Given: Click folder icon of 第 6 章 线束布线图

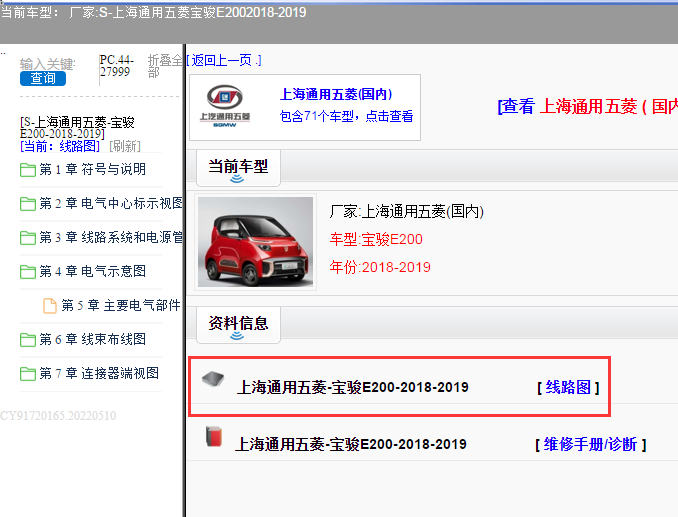Looking at the screenshot, I should [x=28, y=340].
